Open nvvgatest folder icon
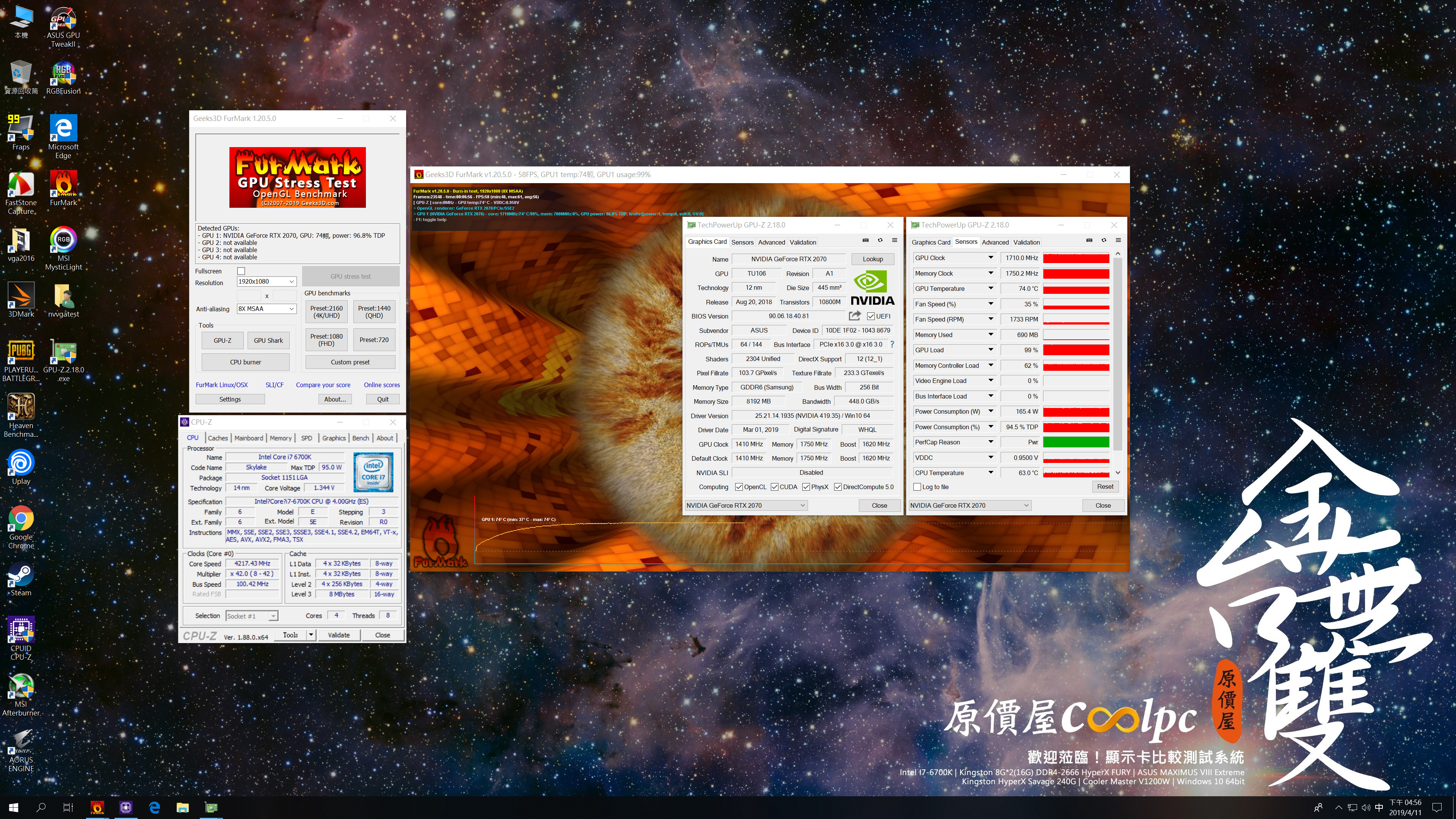The width and height of the screenshot is (1456, 819). pyautogui.click(x=63, y=301)
